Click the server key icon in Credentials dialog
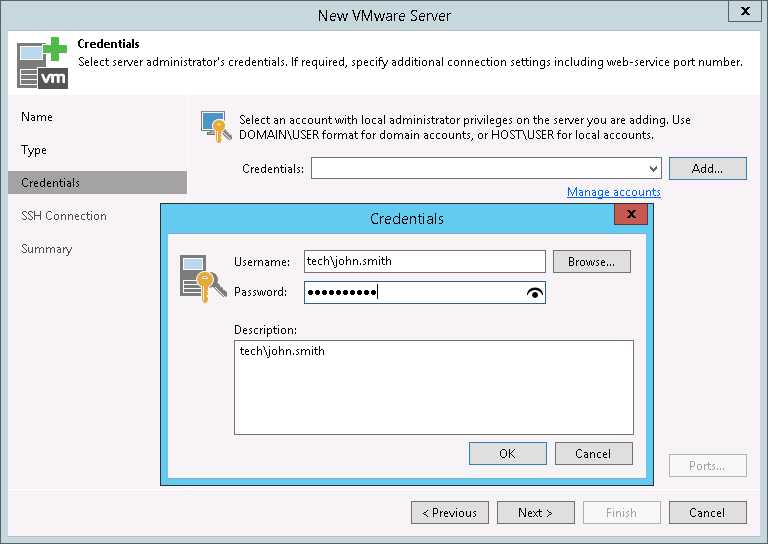Screen dimensions: 768x544 (203, 278)
